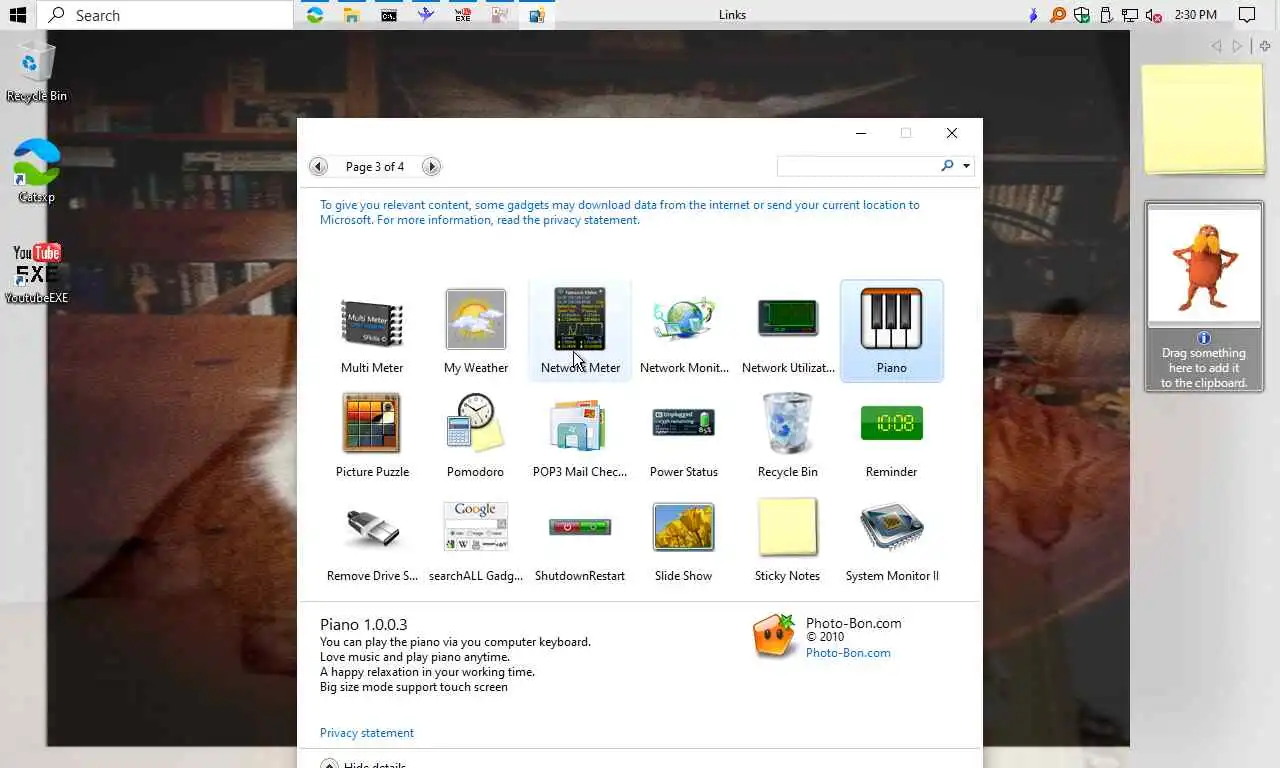1280x768 pixels.
Task: Select the Remove Drive Safely gadget
Action: click(372, 540)
